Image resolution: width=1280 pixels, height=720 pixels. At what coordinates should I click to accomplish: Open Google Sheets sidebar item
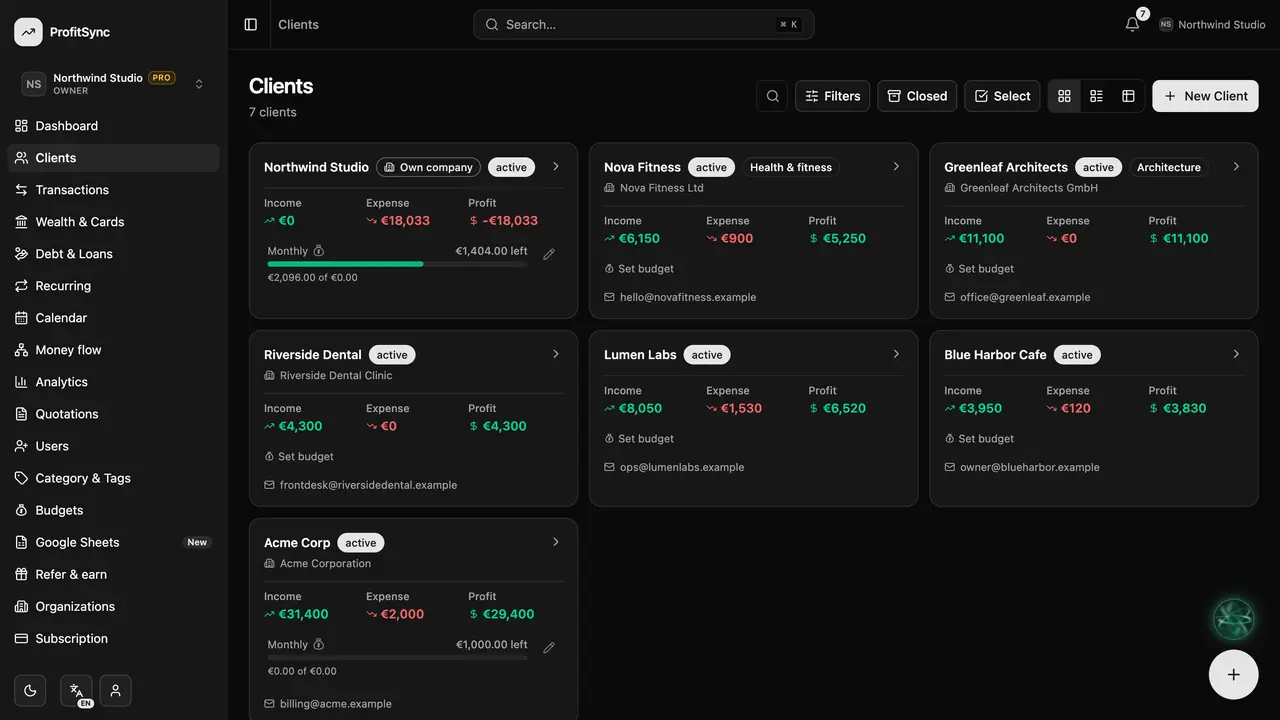[x=114, y=542]
